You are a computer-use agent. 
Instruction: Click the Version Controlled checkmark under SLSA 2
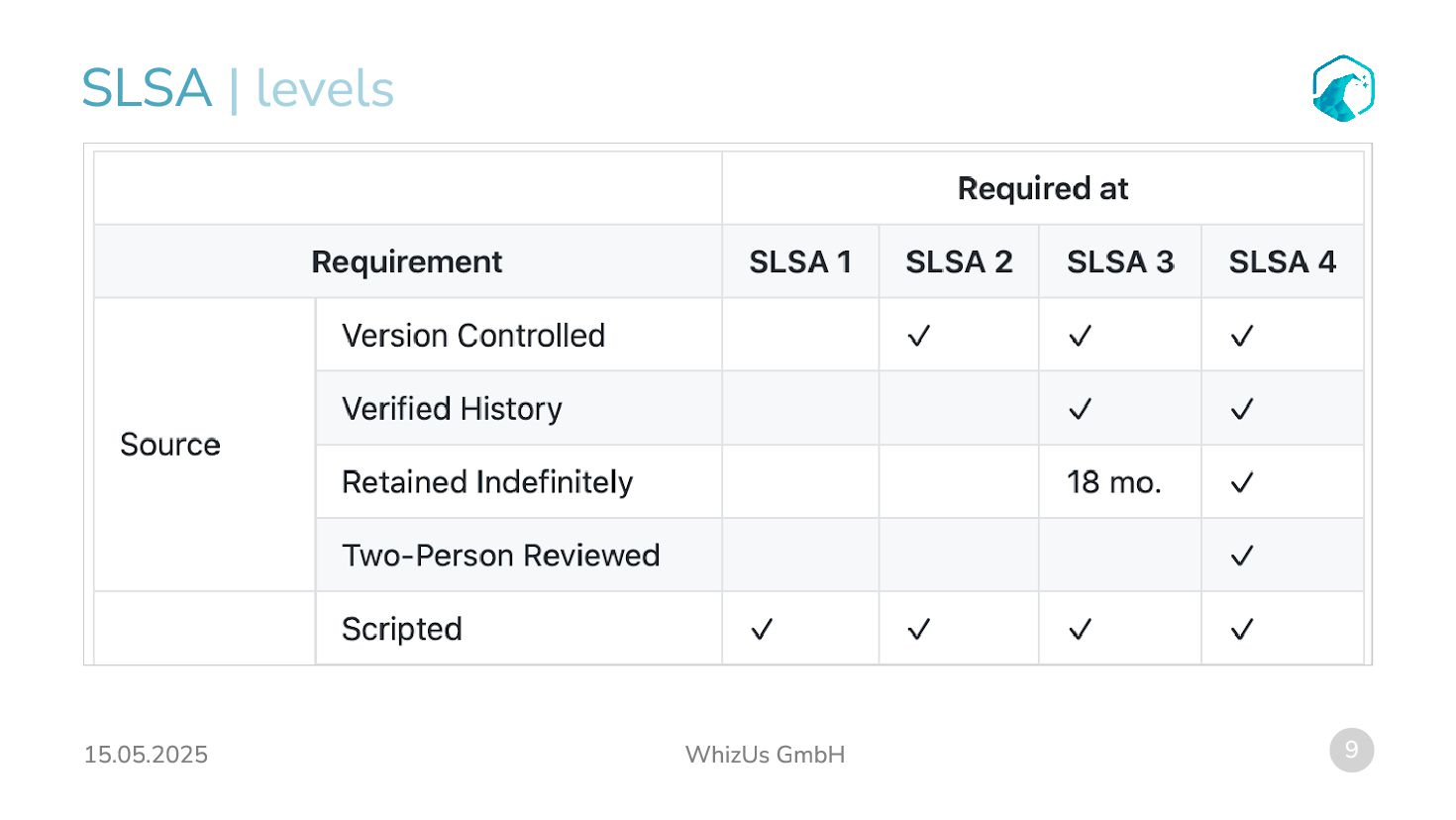click(x=918, y=336)
